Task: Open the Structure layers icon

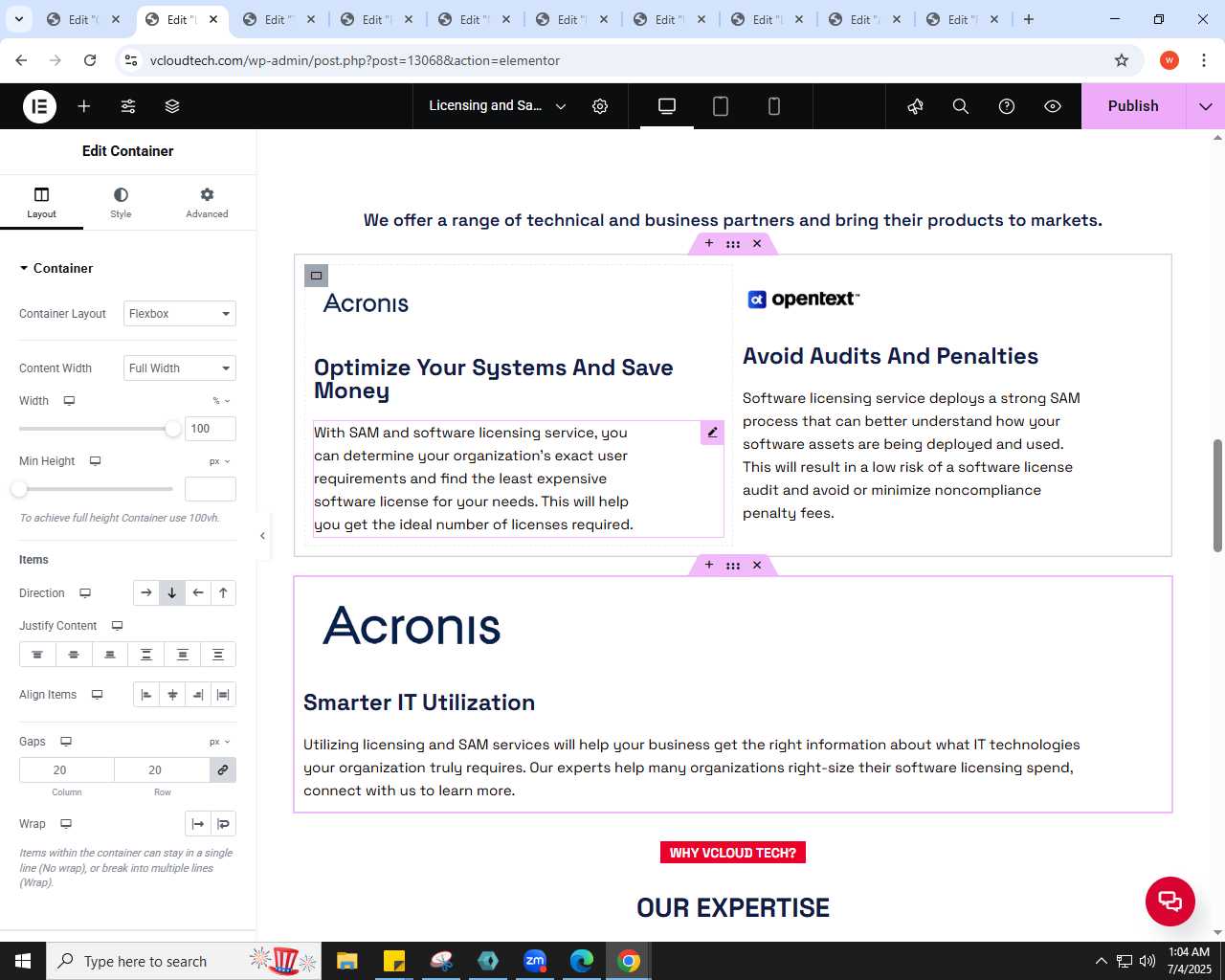Action: pyautogui.click(x=172, y=106)
